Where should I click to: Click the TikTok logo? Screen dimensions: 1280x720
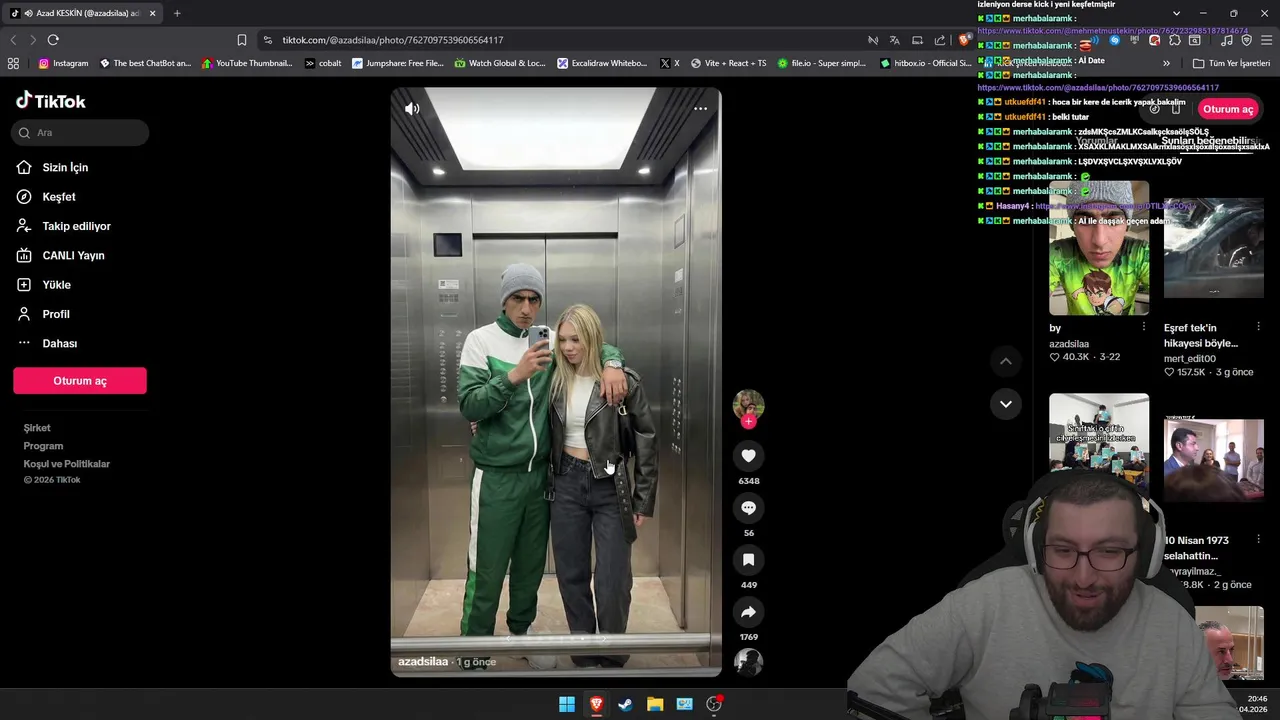[51, 101]
